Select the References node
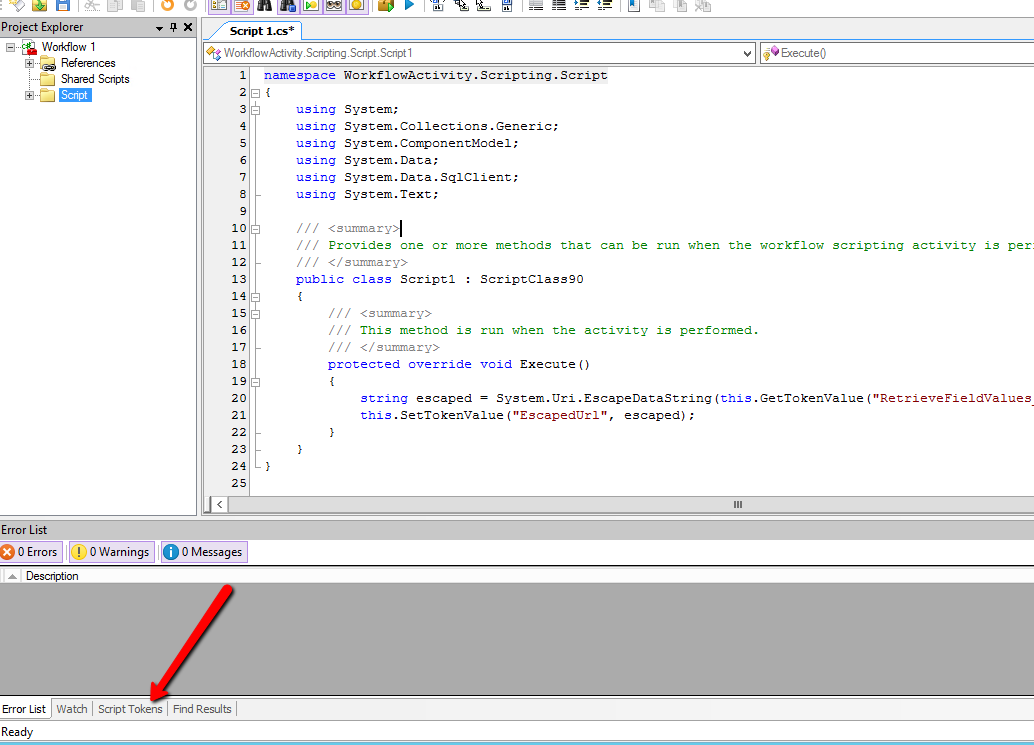The image size is (1034, 745). 88,63
